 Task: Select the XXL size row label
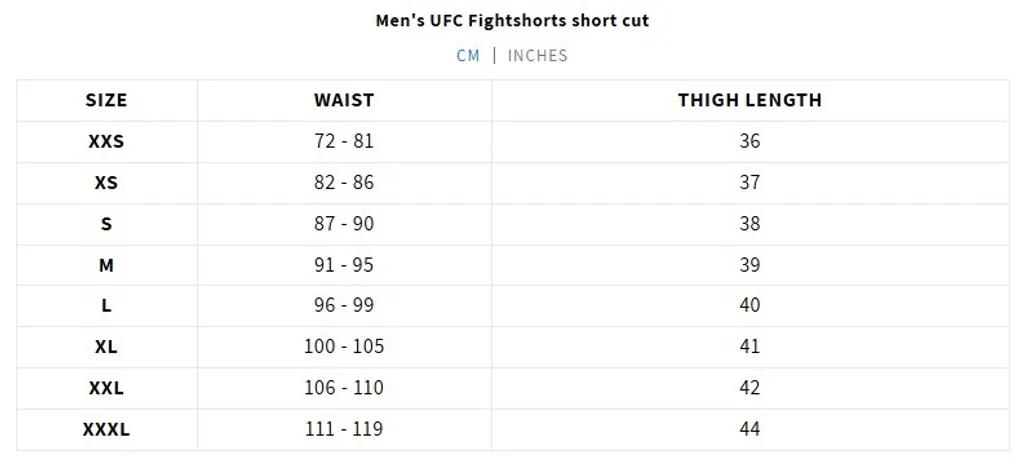pos(106,388)
